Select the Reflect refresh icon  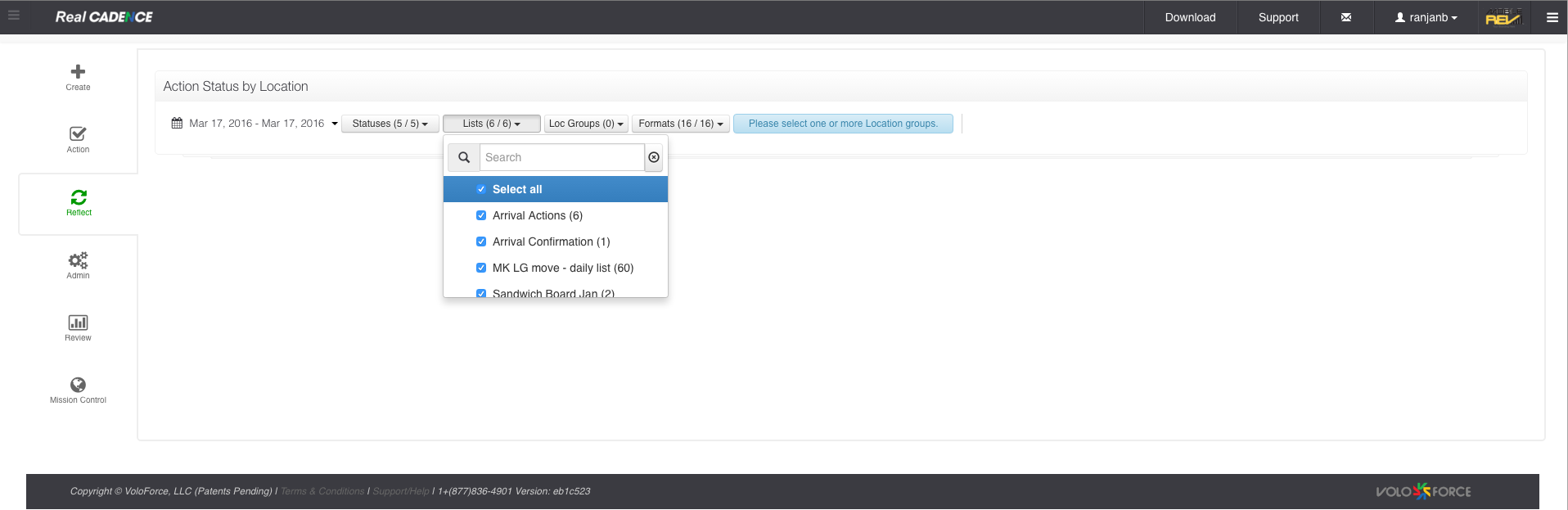[79, 197]
